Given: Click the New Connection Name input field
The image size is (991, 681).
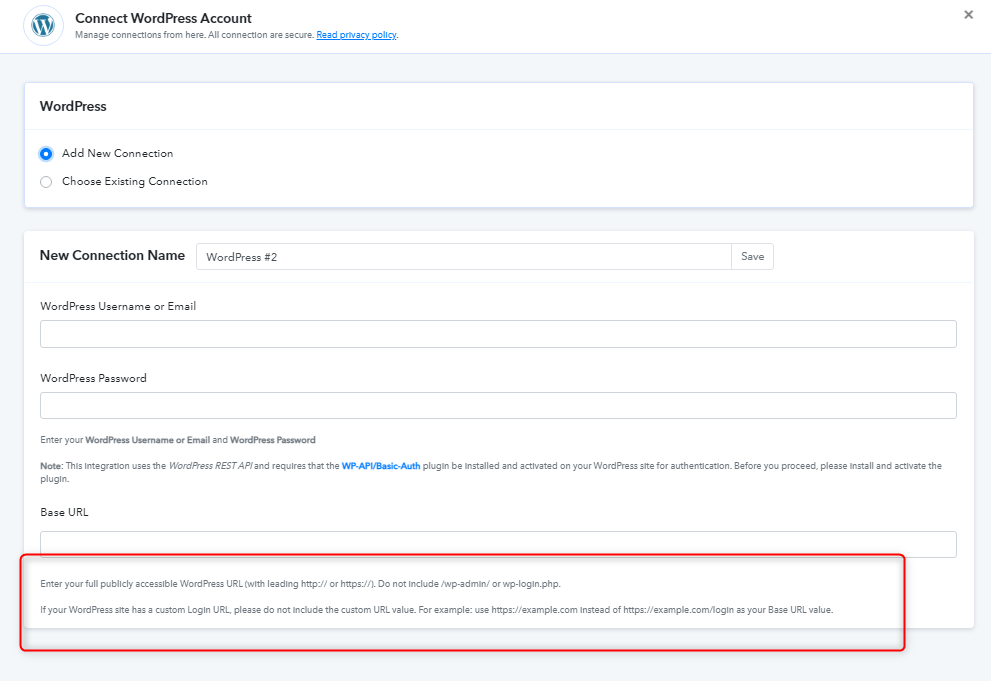Looking at the screenshot, I should click(x=463, y=256).
